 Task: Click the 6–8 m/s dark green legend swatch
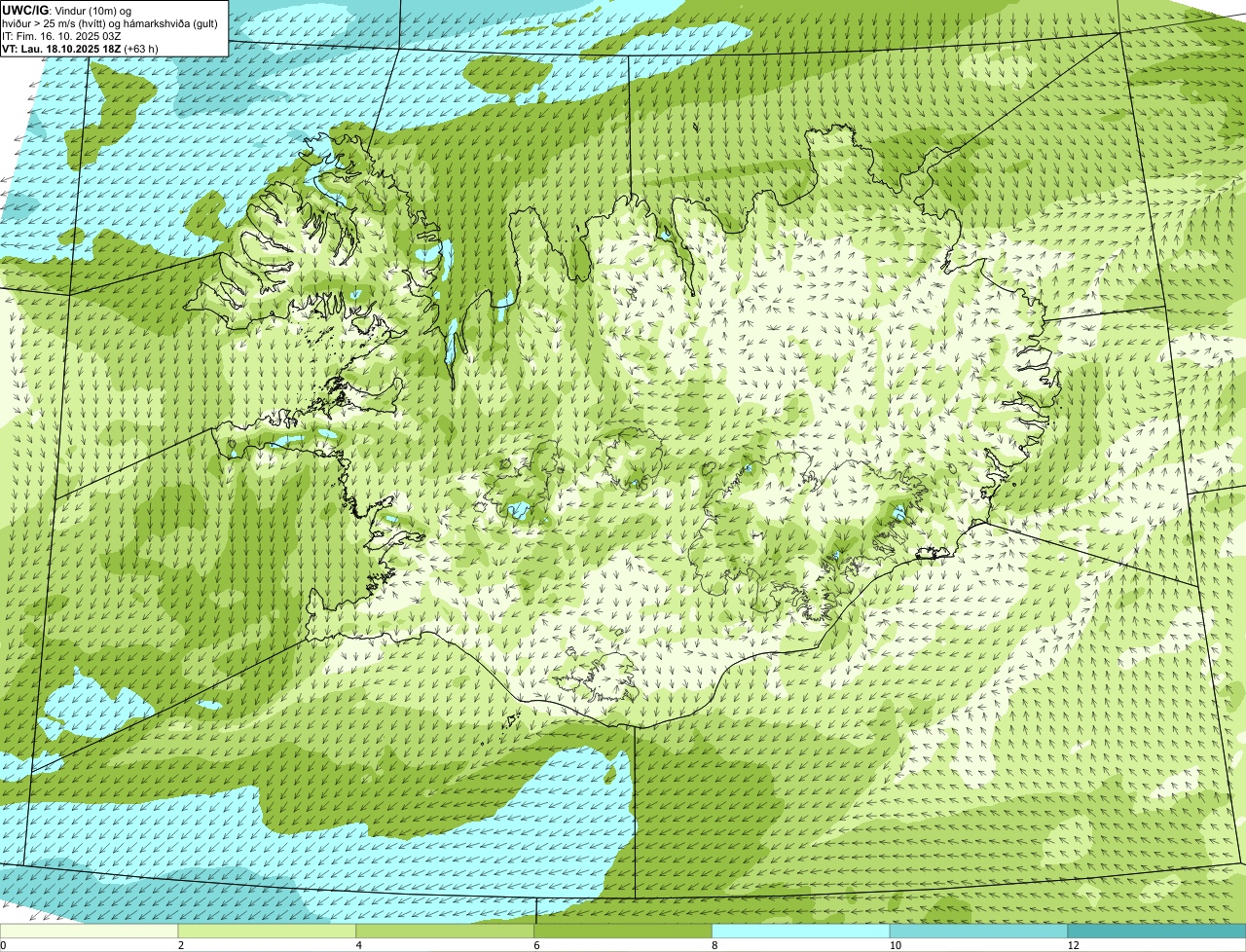[x=623, y=932]
